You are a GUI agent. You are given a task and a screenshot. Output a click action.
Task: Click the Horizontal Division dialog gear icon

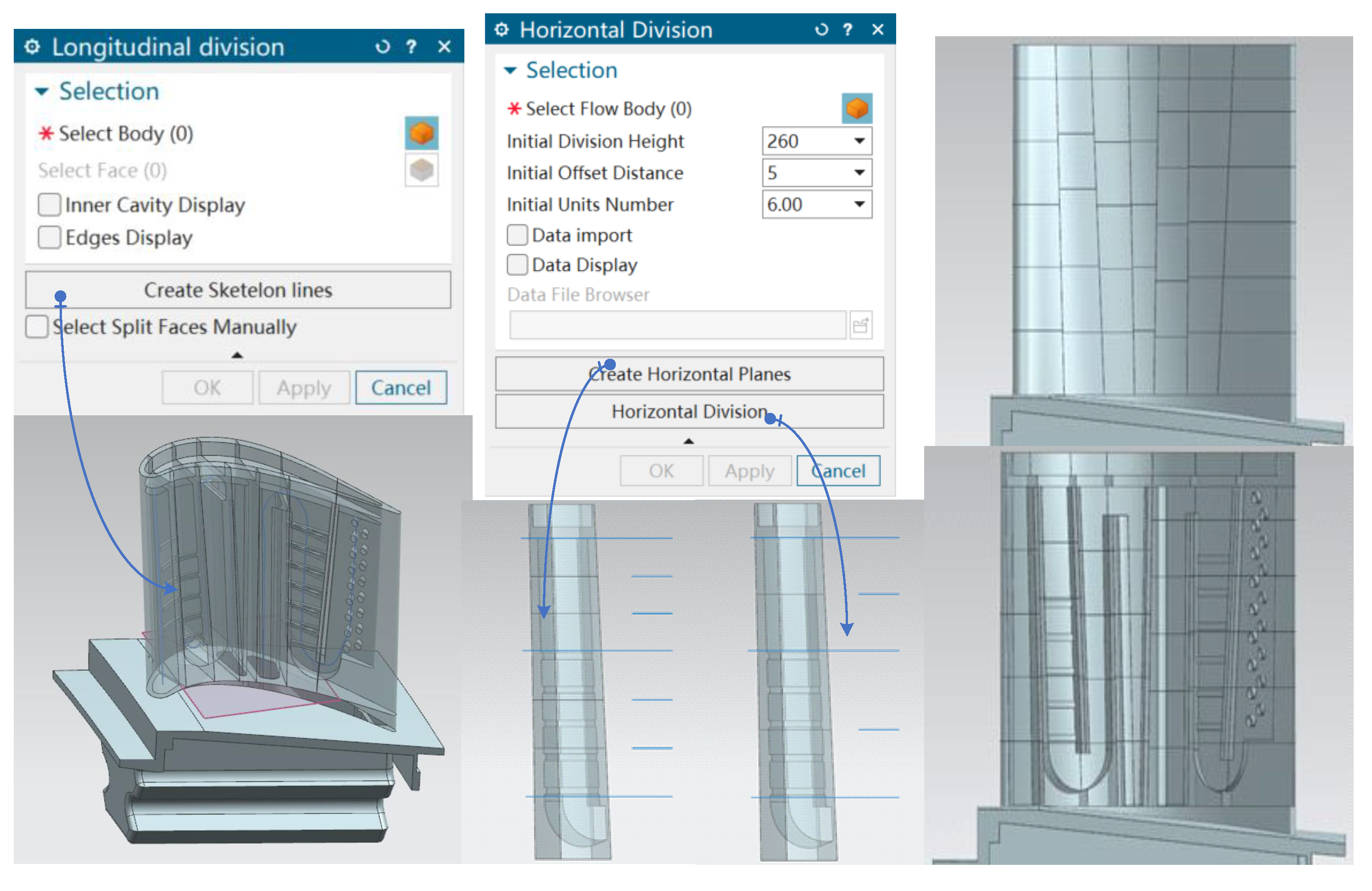(x=502, y=29)
